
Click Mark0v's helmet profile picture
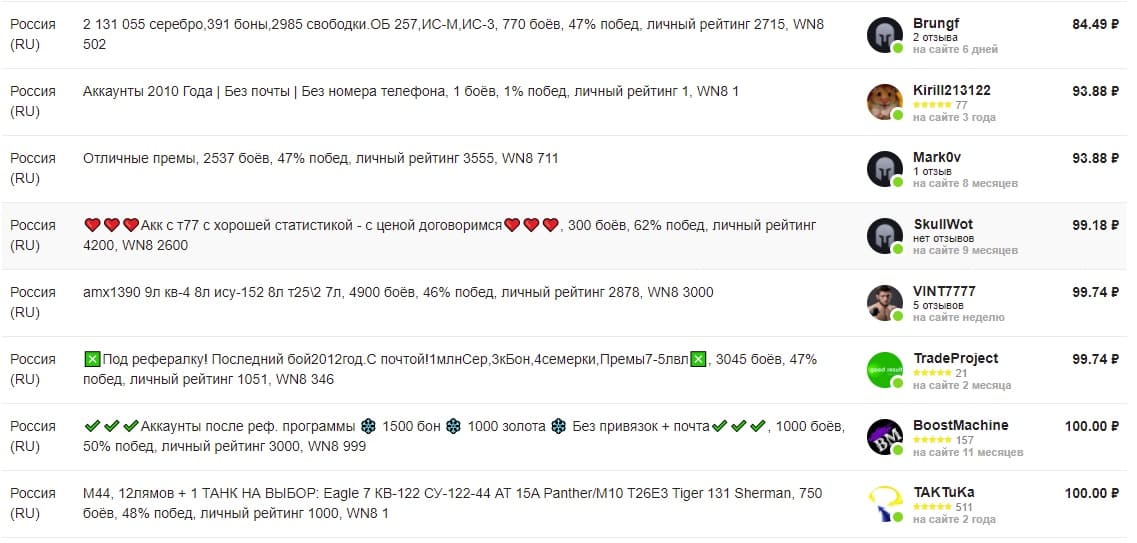point(884,169)
